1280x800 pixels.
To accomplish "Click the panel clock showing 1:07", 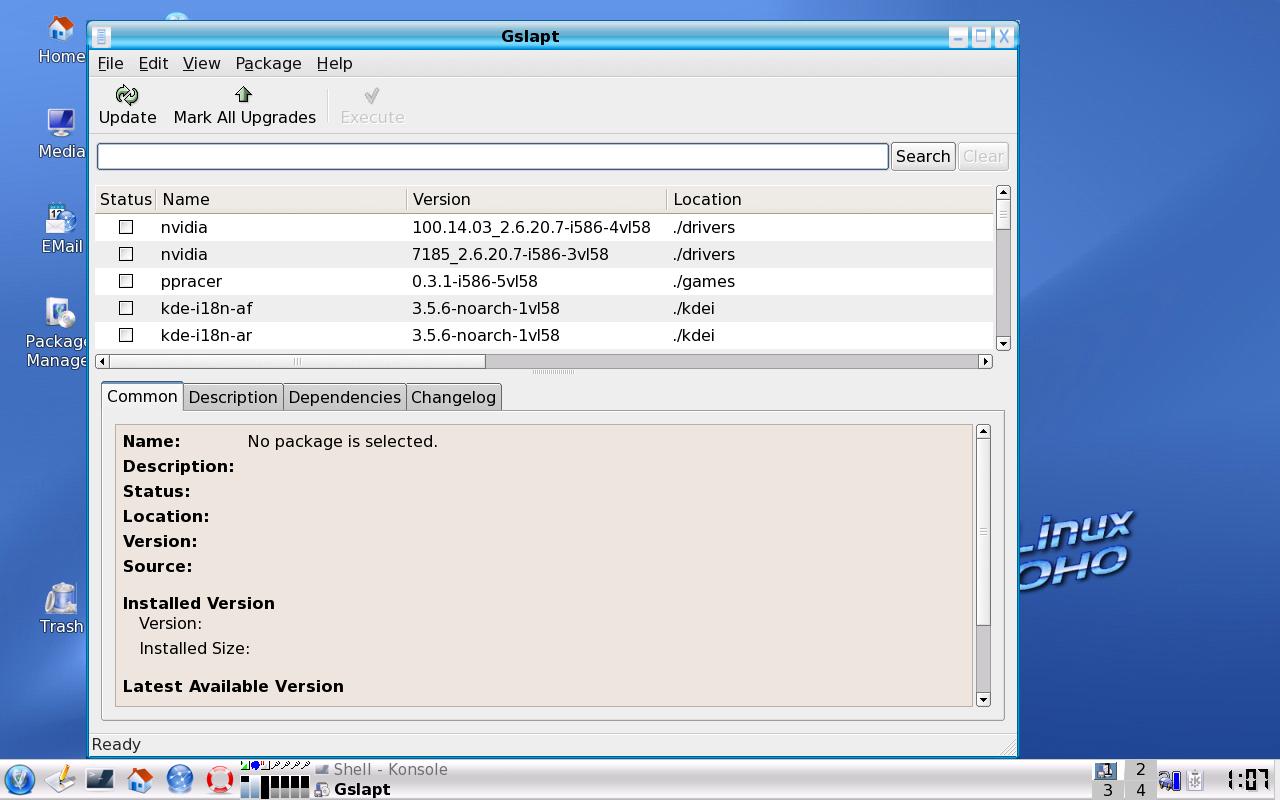I will pos(1247,779).
